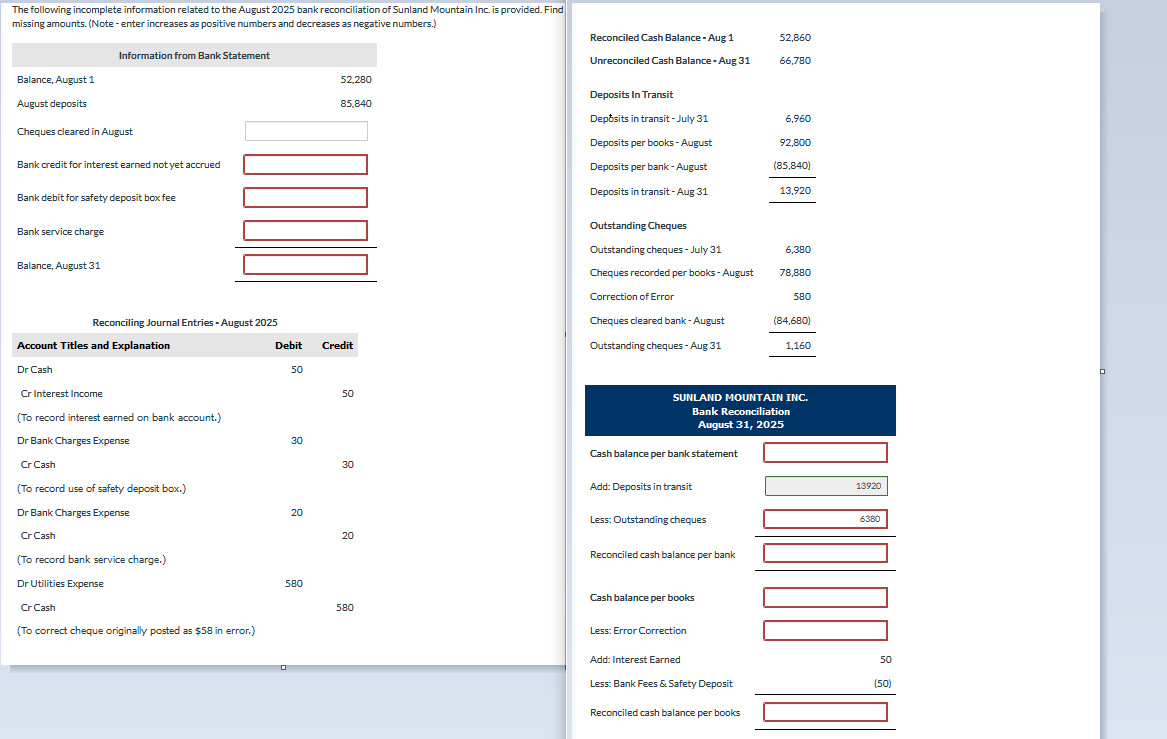The width and height of the screenshot is (1167, 739).
Task: Click Deposits per books - August value 92,800
Action: click(x=795, y=142)
